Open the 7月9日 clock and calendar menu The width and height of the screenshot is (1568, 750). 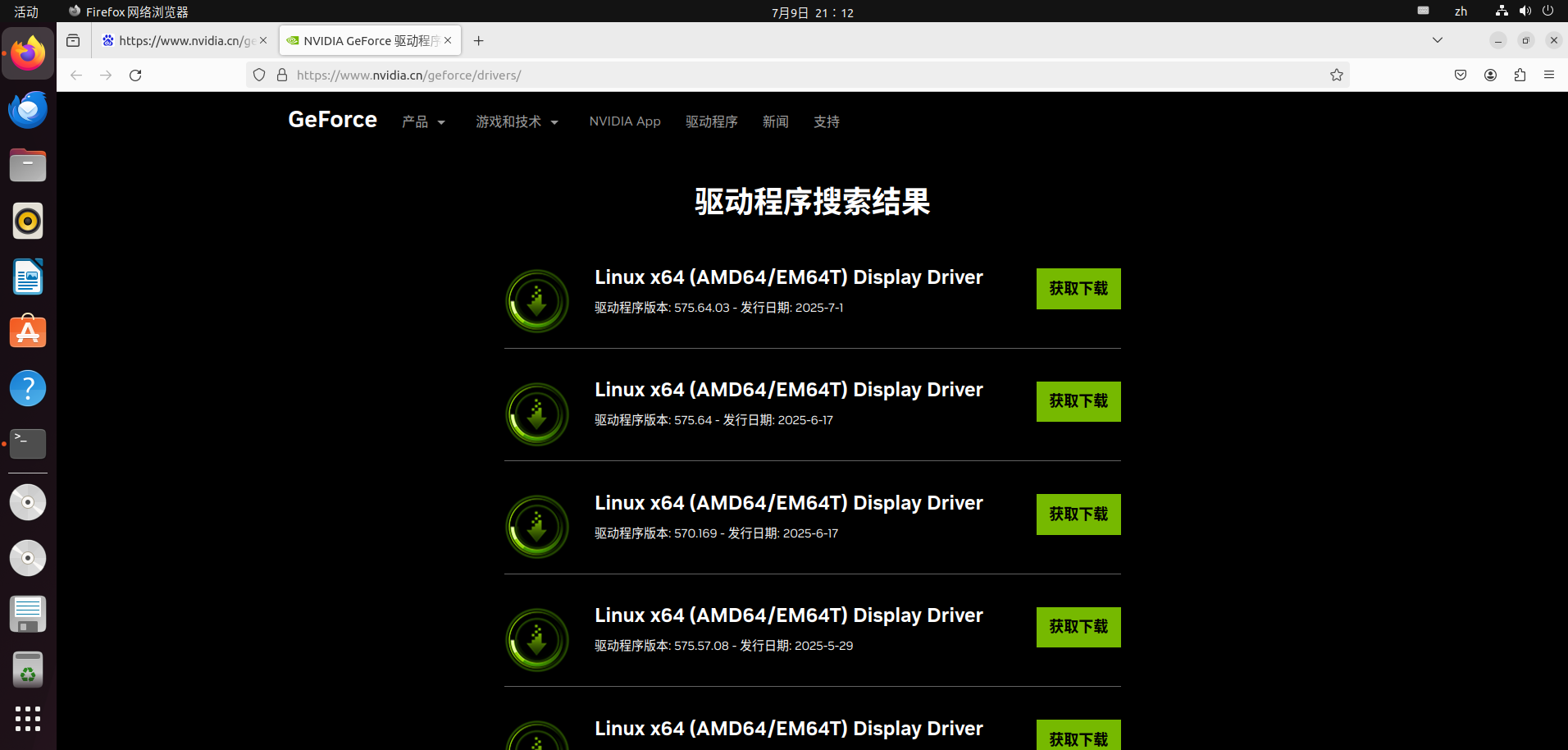(x=813, y=12)
